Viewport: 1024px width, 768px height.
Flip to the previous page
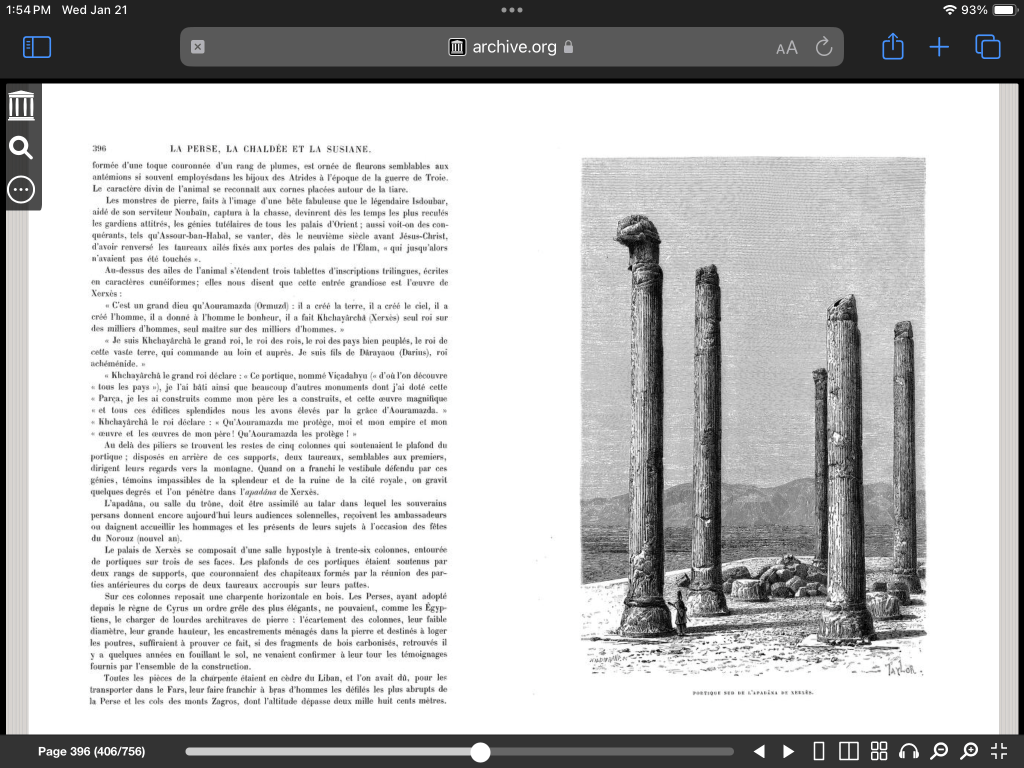point(759,751)
